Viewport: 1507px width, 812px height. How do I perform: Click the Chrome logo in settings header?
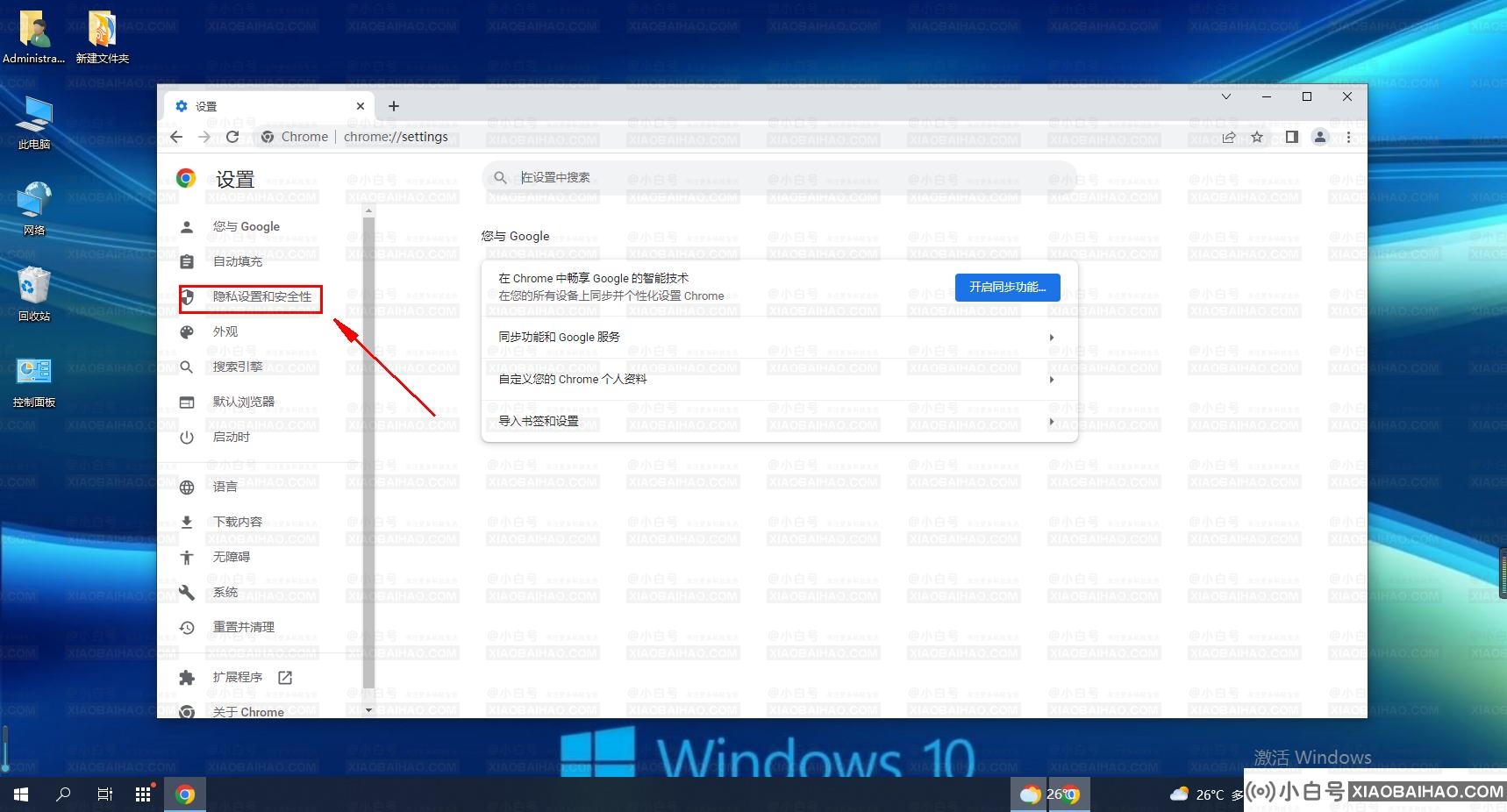click(x=185, y=179)
